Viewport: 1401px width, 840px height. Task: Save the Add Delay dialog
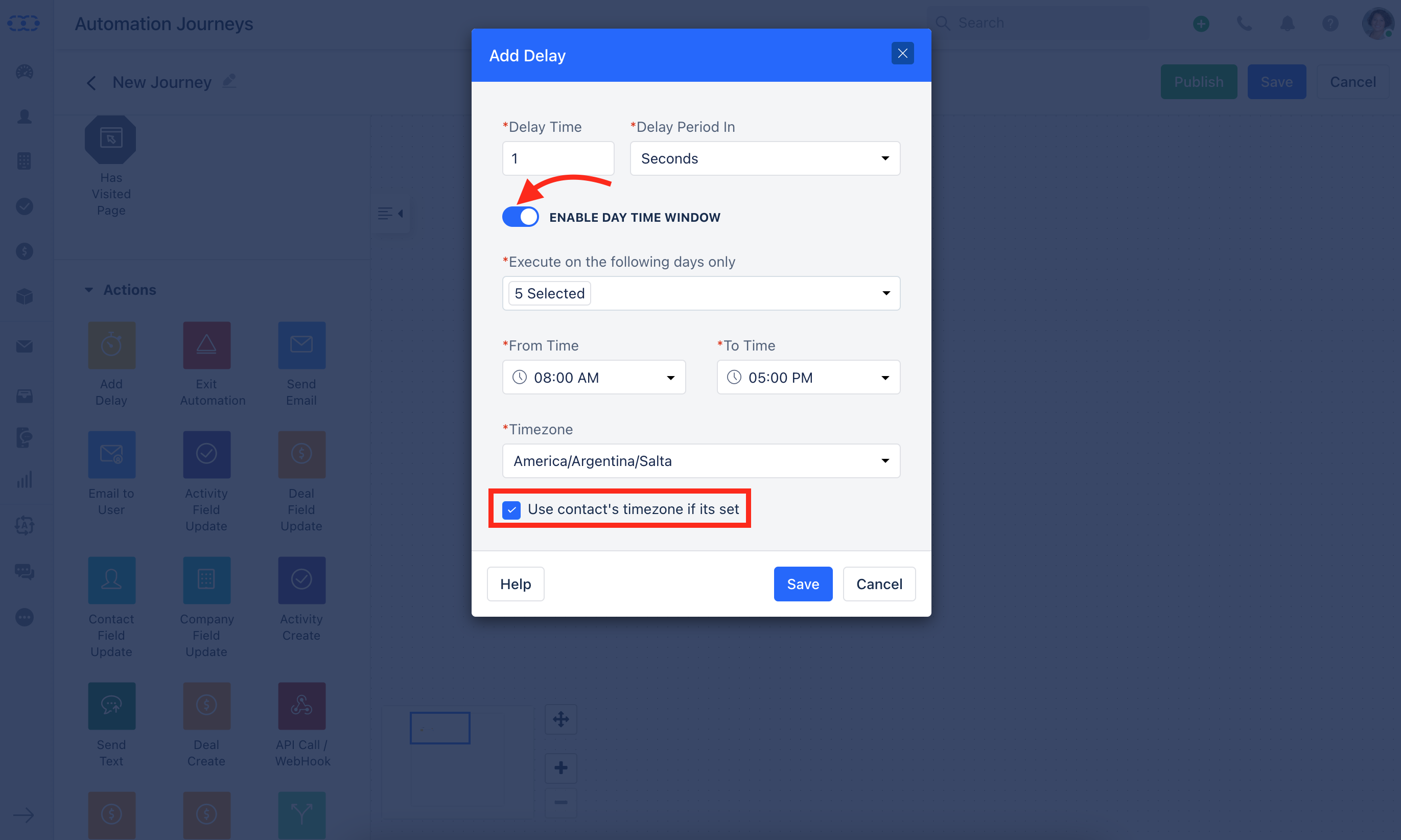pos(803,584)
